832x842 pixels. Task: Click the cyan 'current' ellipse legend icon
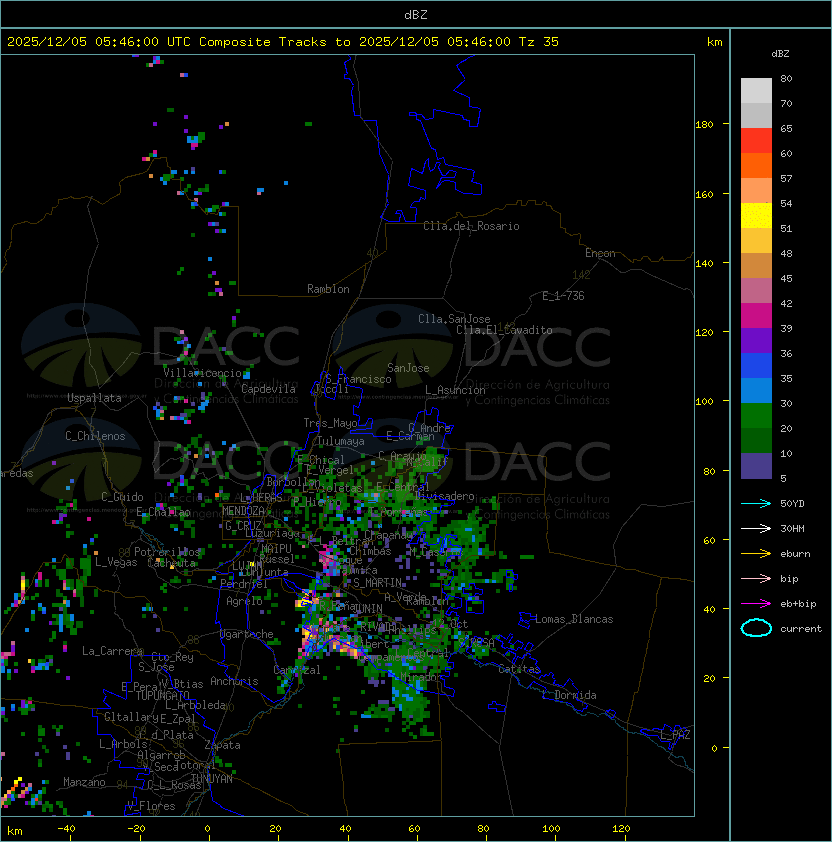point(756,628)
